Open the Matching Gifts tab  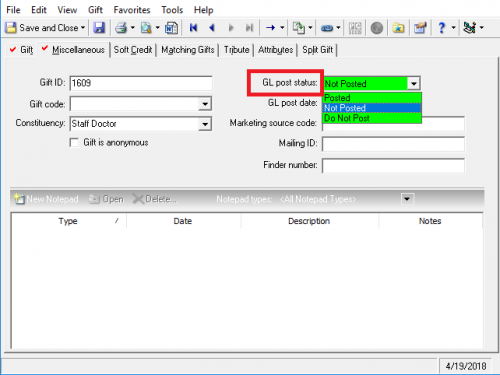click(x=187, y=50)
